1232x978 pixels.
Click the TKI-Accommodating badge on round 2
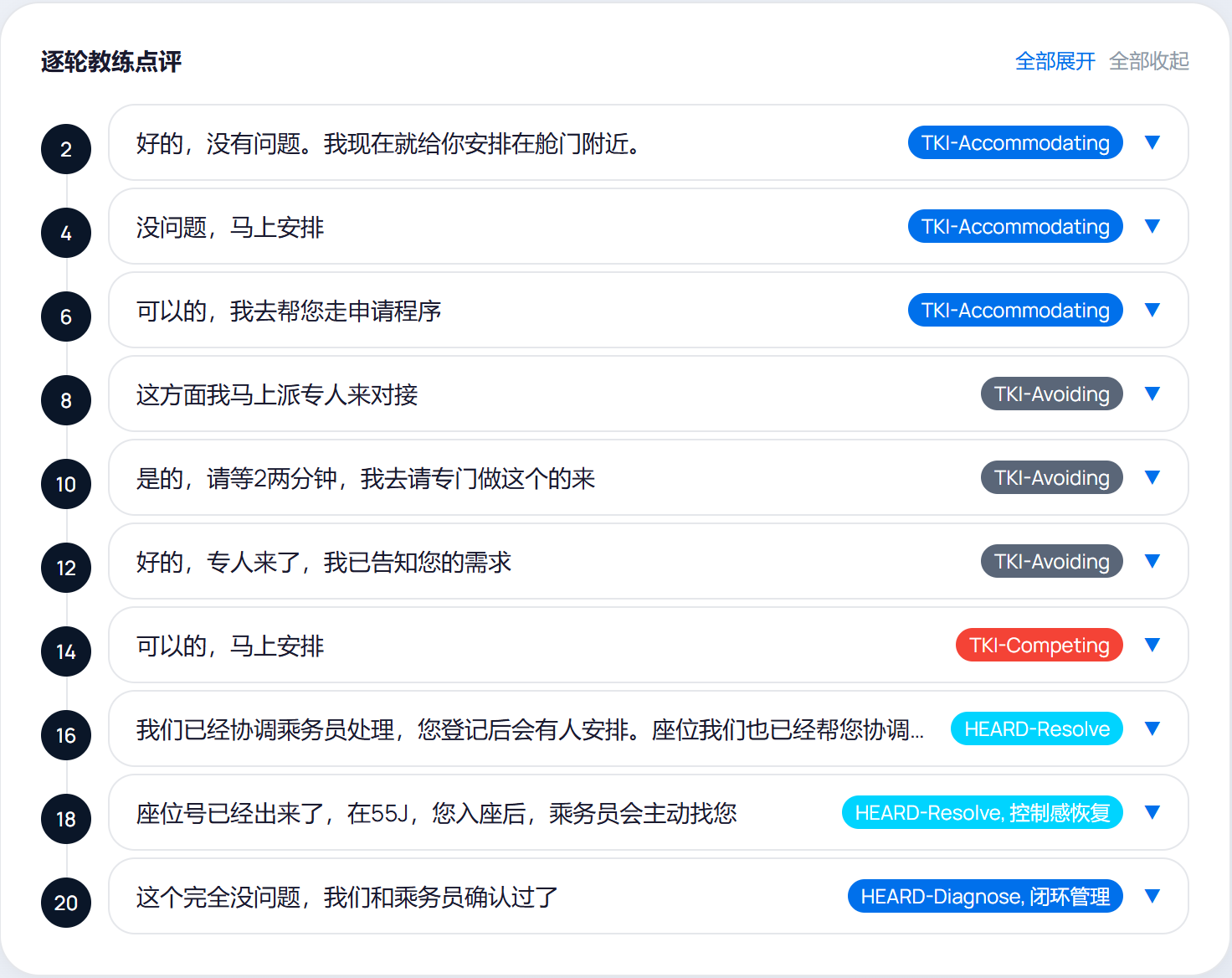[x=1014, y=142]
